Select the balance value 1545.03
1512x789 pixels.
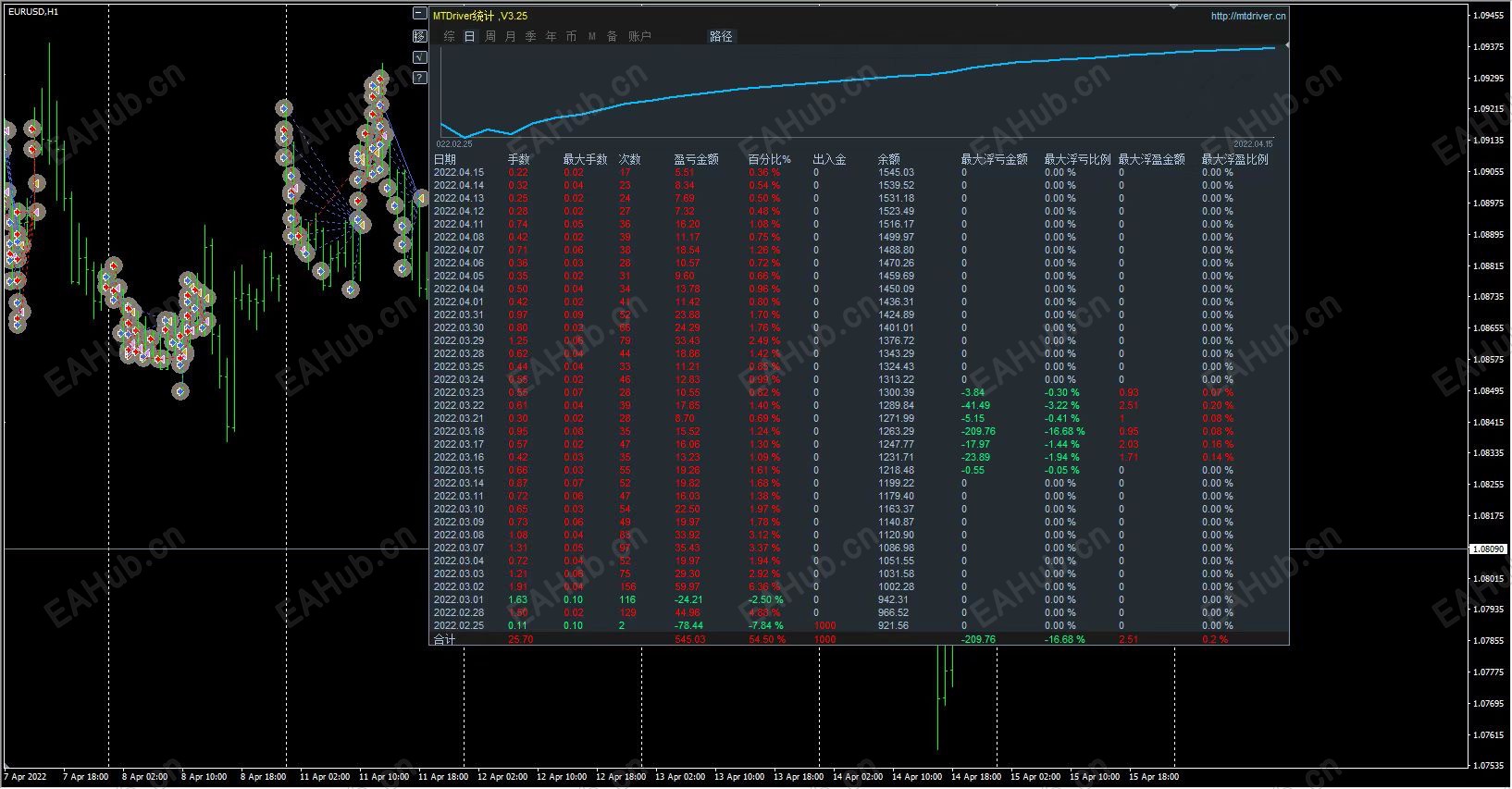pyautogui.click(x=896, y=172)
